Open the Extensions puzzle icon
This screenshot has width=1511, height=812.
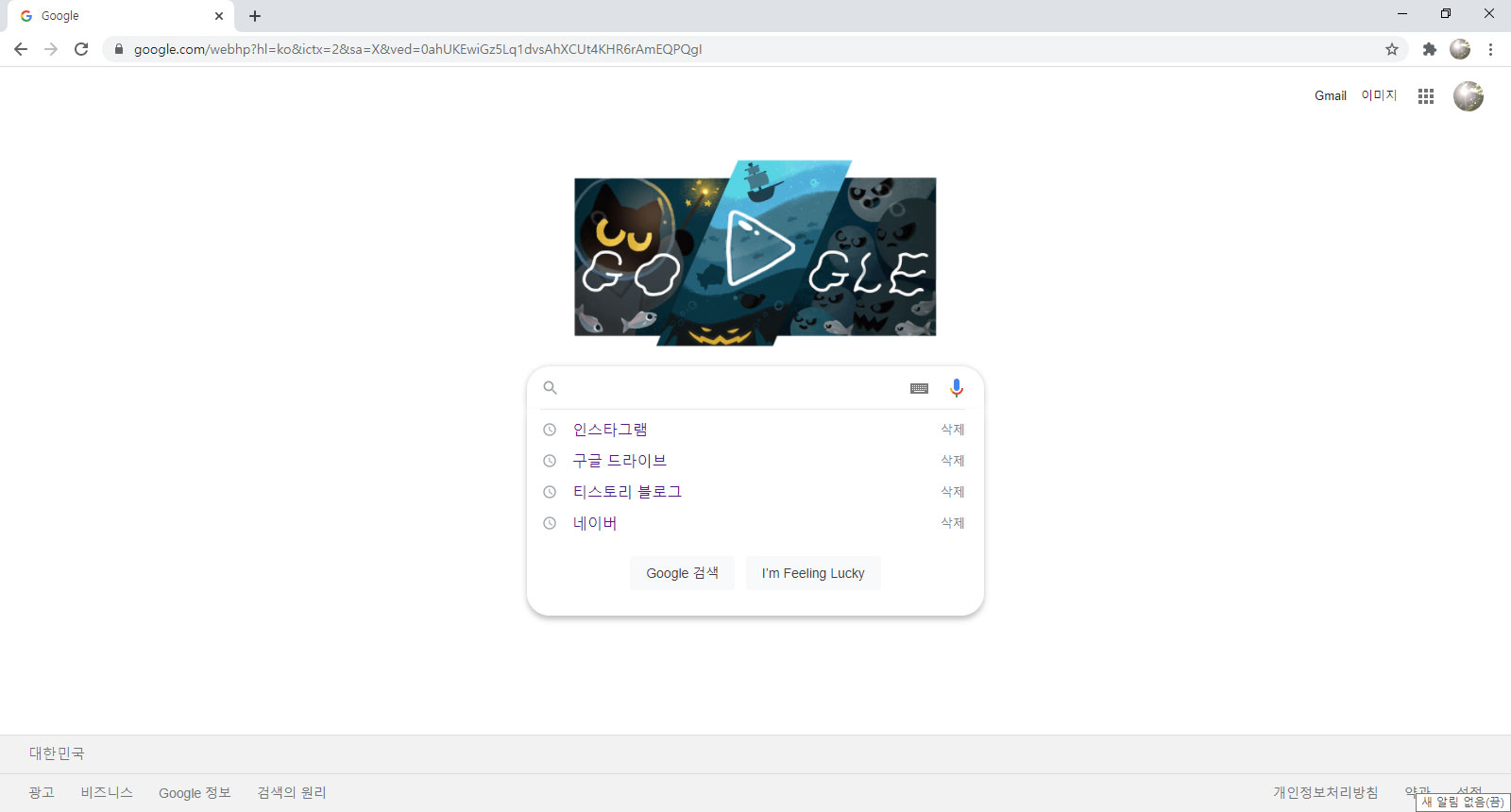[x=1430, y=49]
